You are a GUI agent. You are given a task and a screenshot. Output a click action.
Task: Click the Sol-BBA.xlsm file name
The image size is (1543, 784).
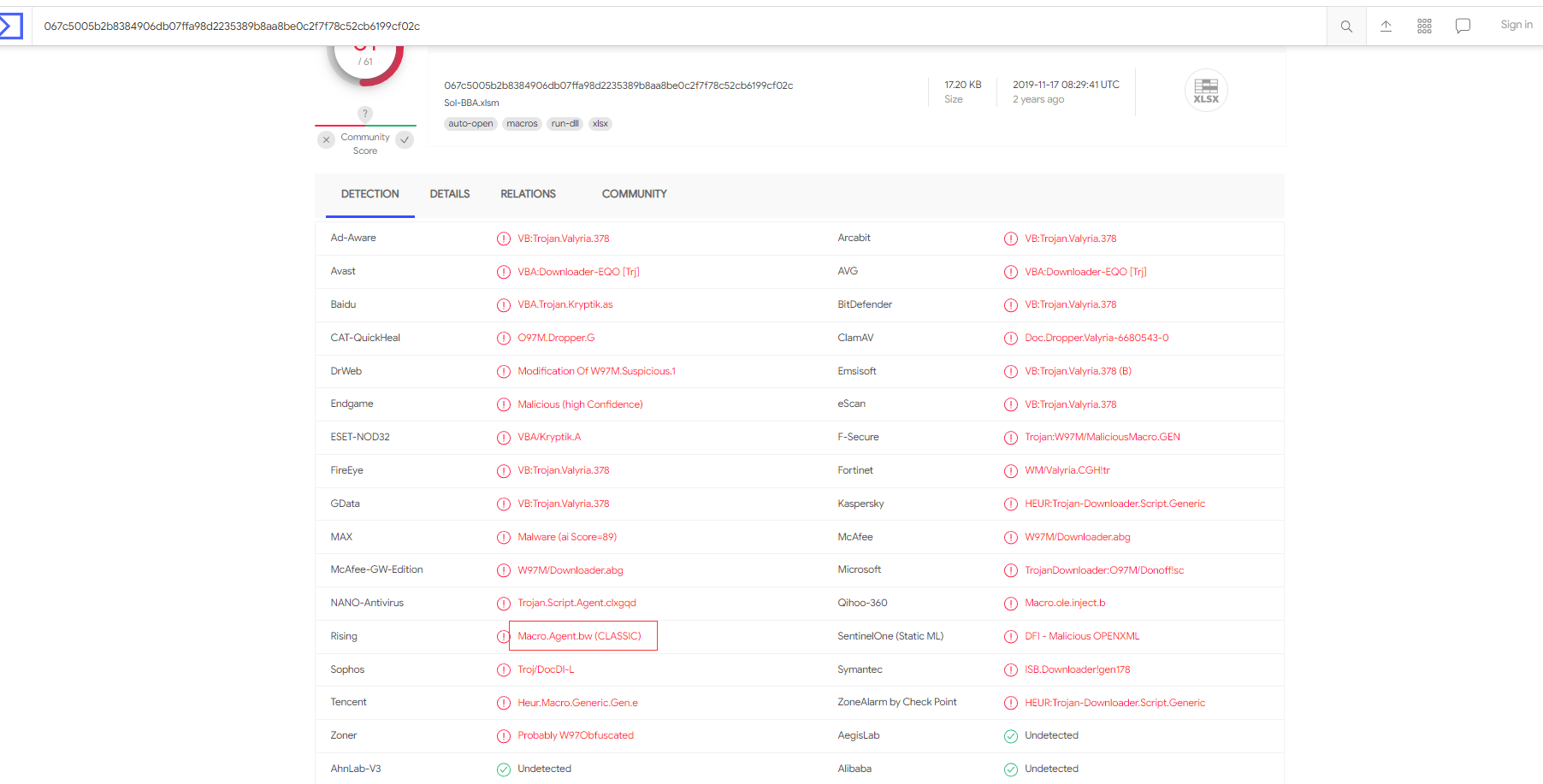(x=471, y=103)
